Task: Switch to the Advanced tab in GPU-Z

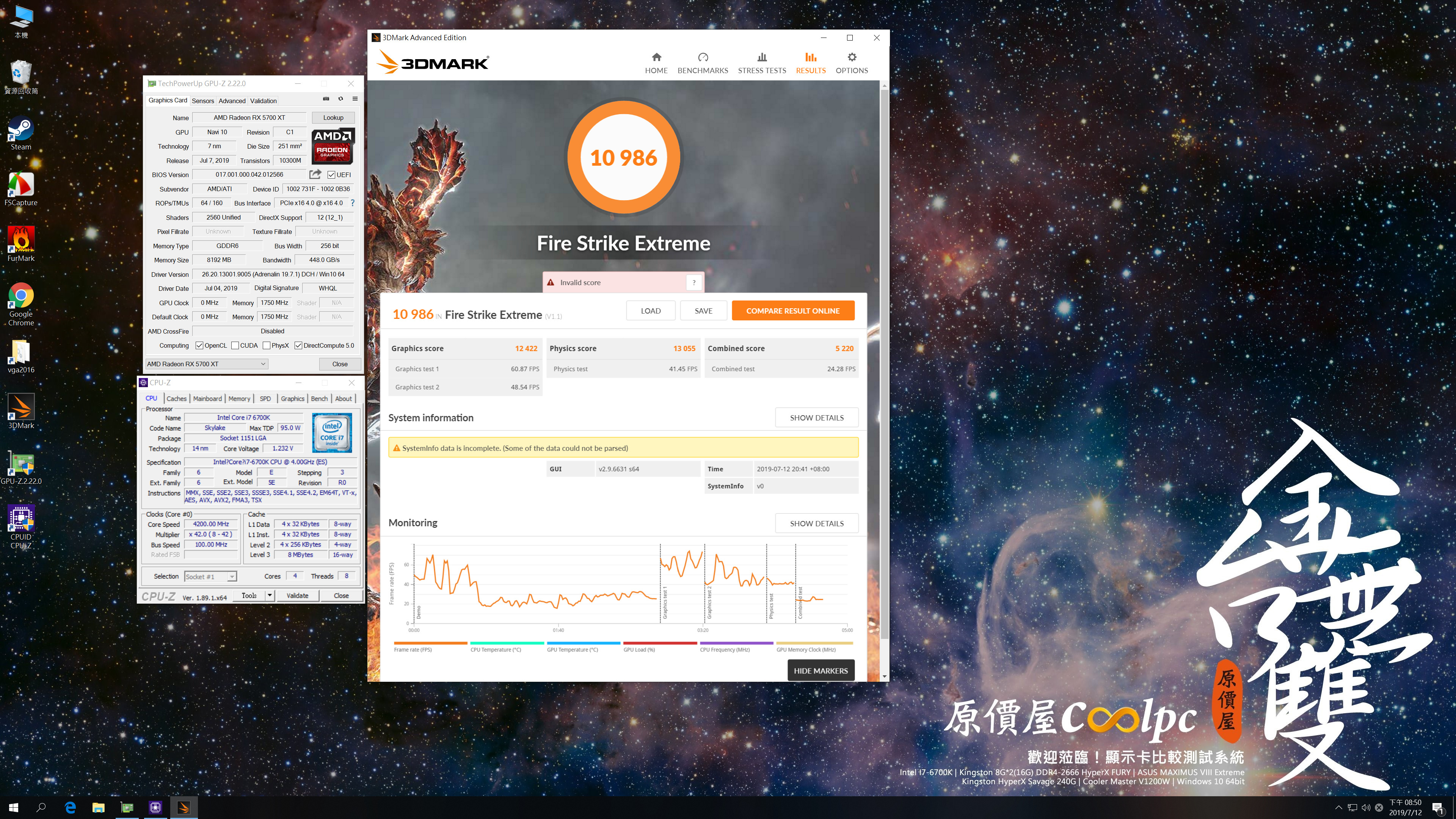Action: tap(232, 100)
